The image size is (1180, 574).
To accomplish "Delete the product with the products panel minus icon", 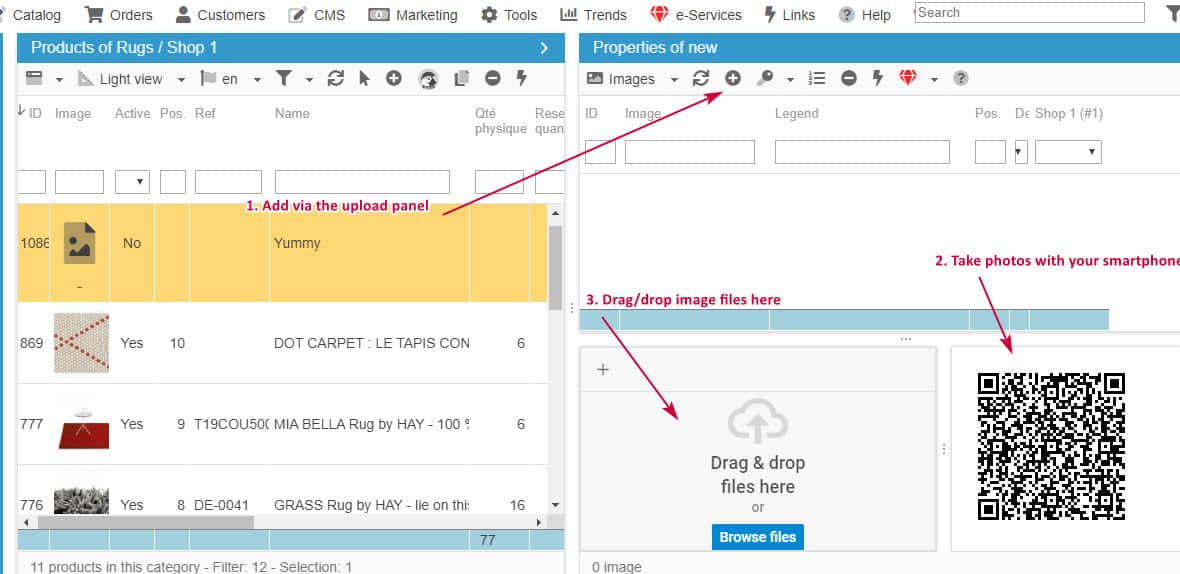I will click(x=492, y=78).
